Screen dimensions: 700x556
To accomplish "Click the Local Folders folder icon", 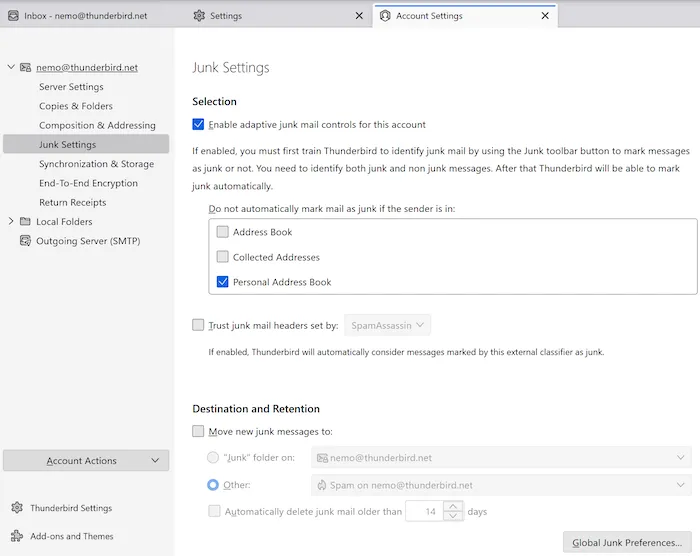I will 25,222.
